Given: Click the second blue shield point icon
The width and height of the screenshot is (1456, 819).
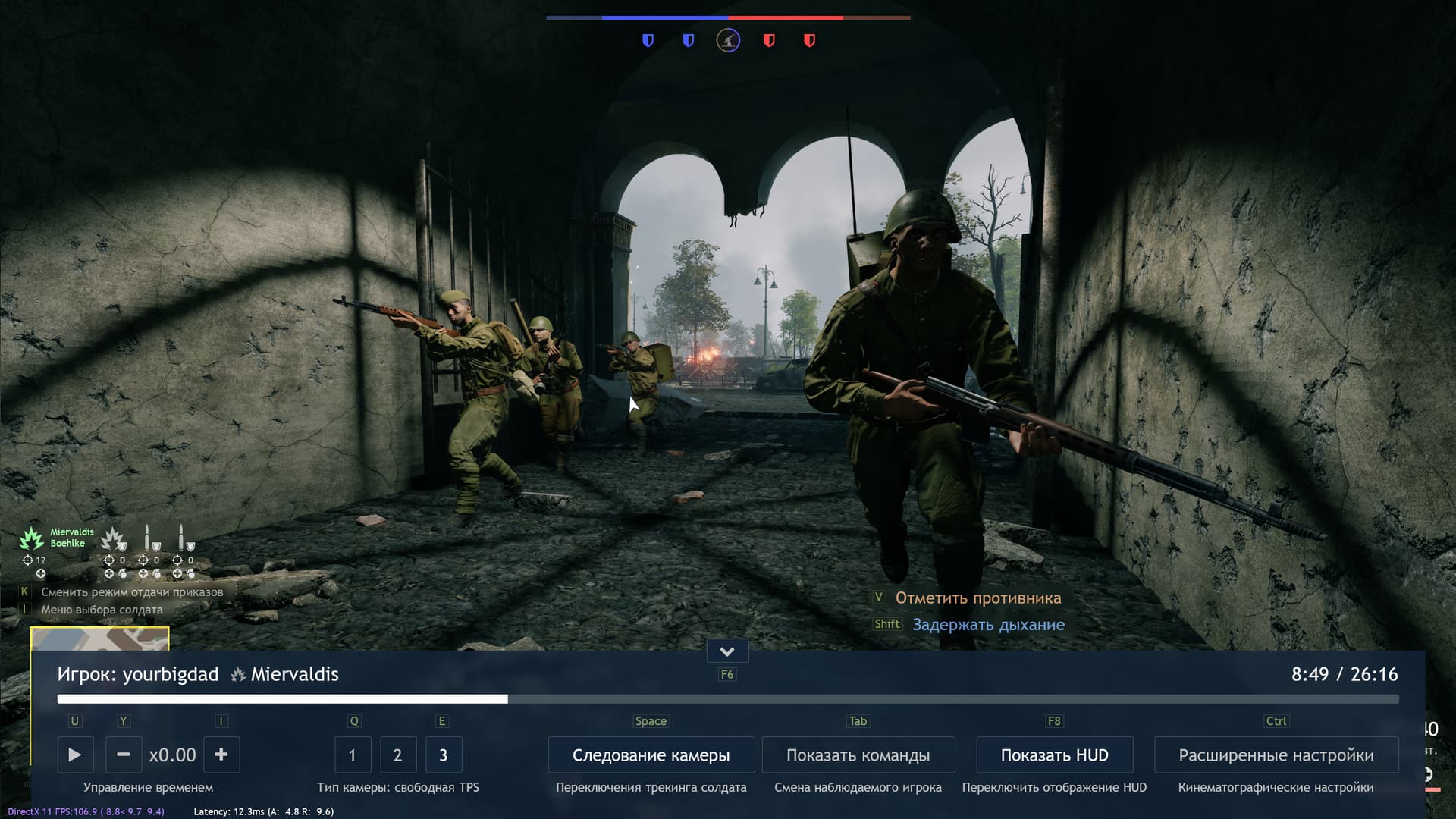Looking at the screenshot, I should [688, 40].
